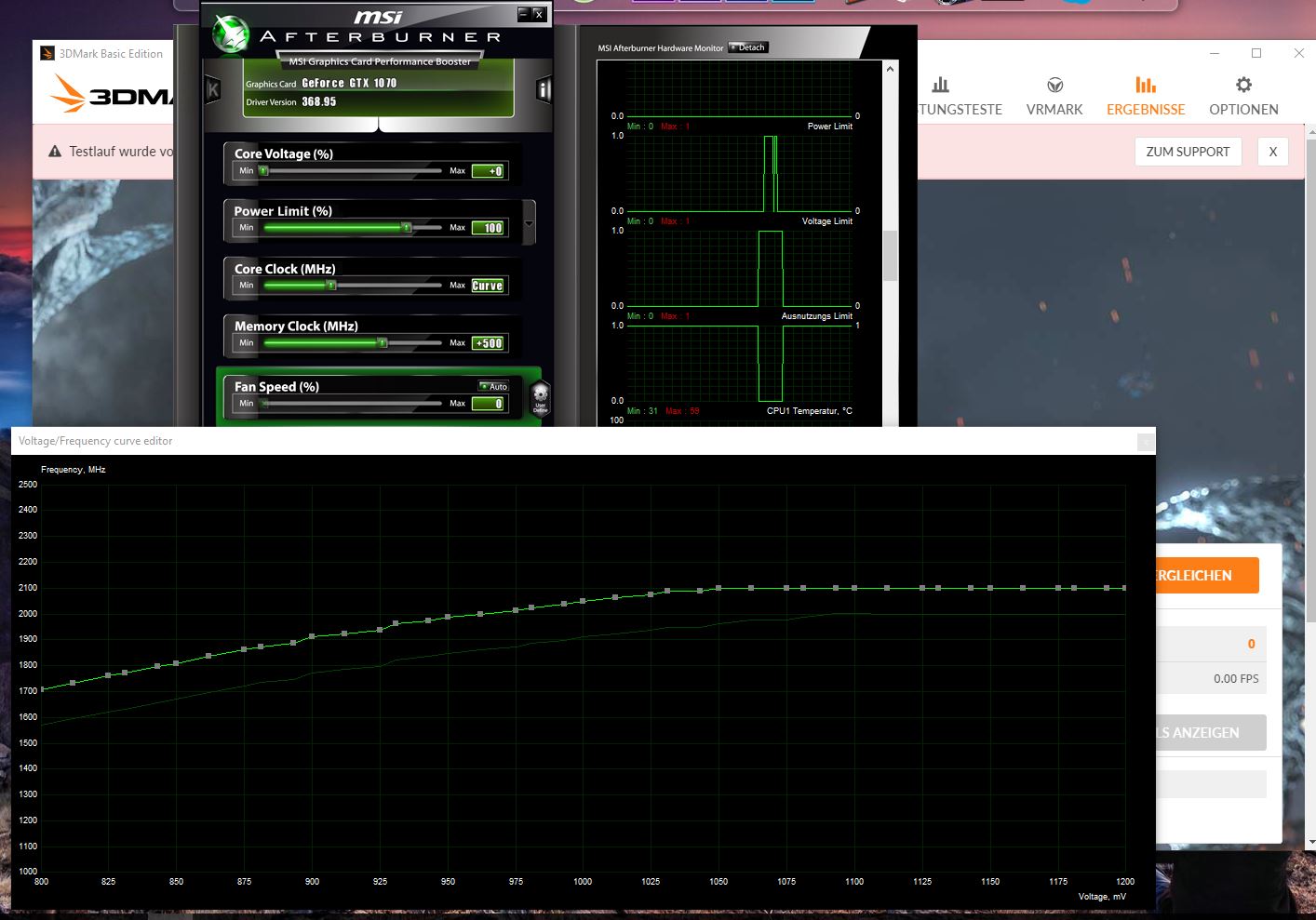1316x920 pixels.
Task: Open the OPTIONEN tab in 3DMark
Action: pos(1243,97)
